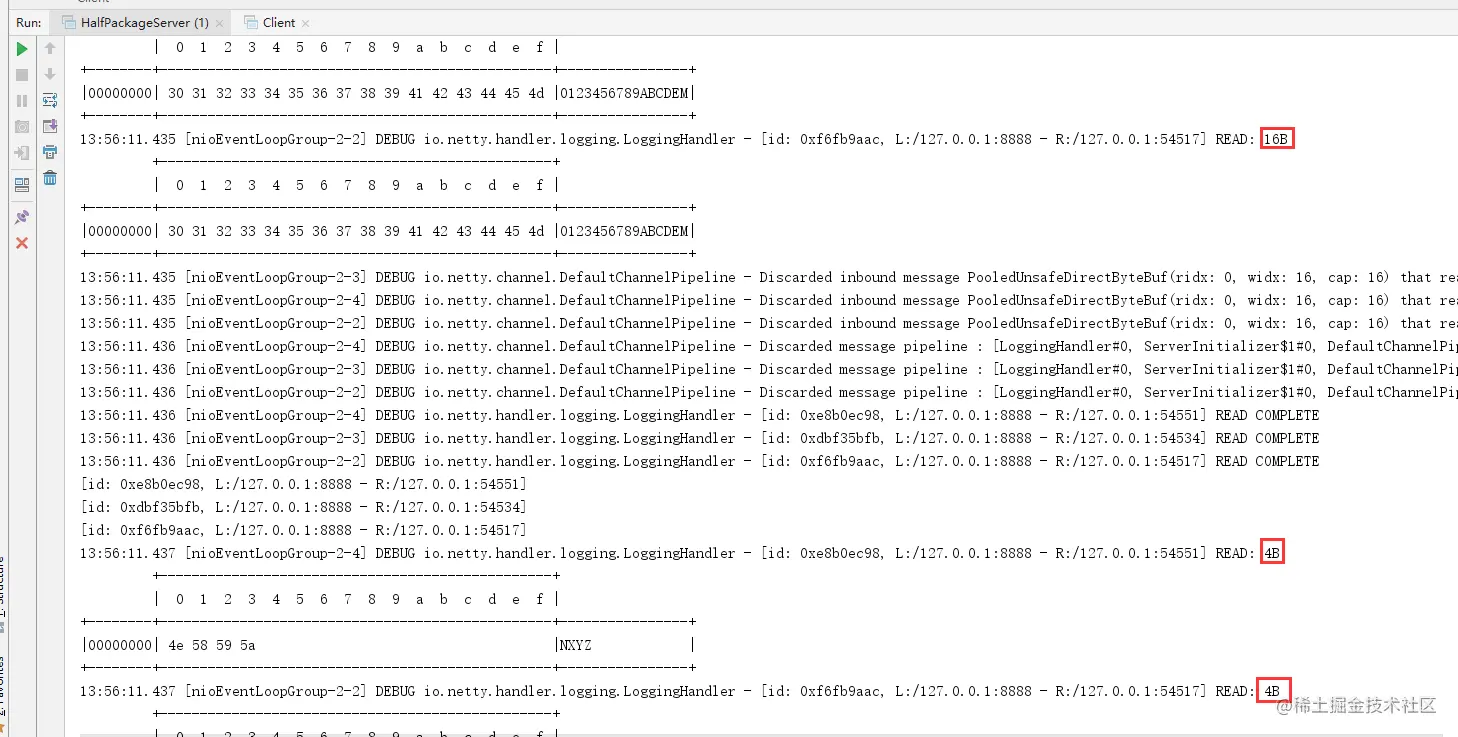
Task: Click the 'Run:' panel label
Action: (28, 22)
